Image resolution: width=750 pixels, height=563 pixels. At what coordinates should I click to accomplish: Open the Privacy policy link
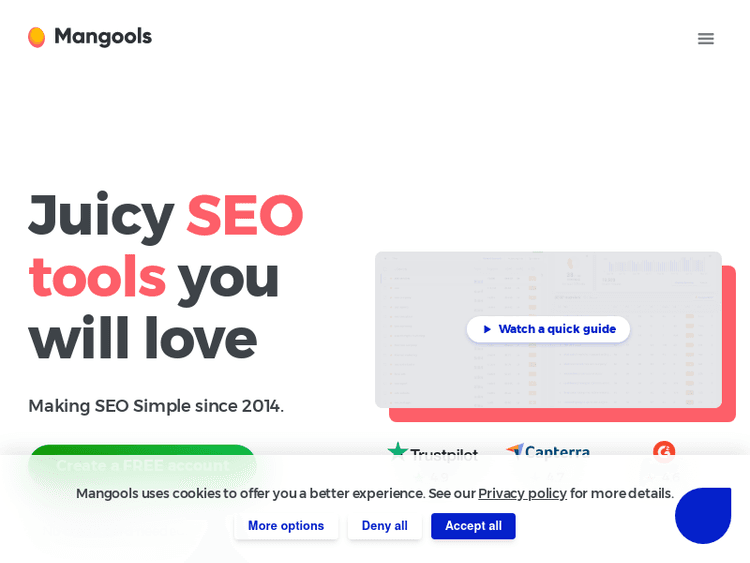click(x=522, y=493)
